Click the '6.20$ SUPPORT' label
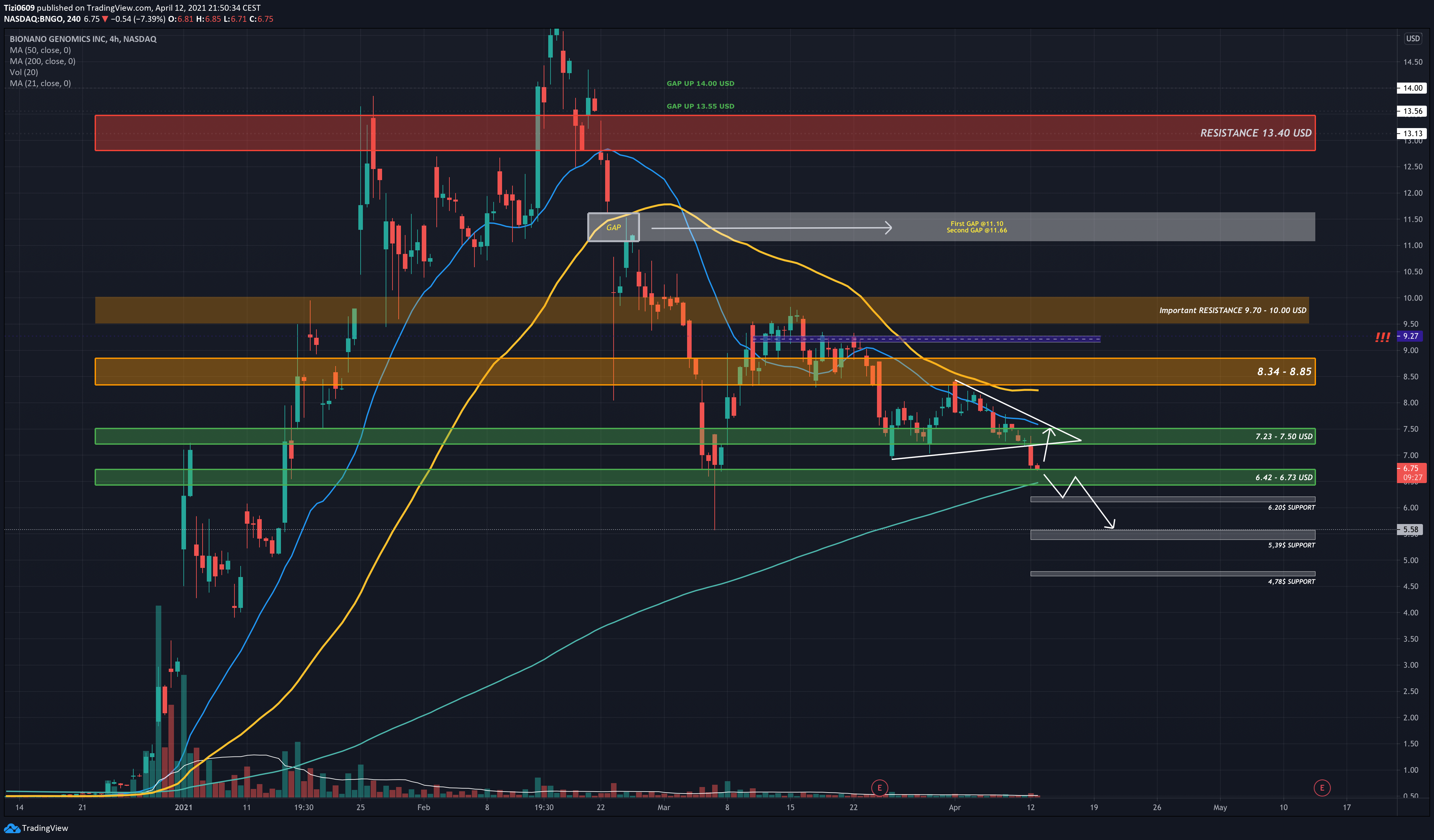This screenshot has width=1434, height=840. (1291, 507)
